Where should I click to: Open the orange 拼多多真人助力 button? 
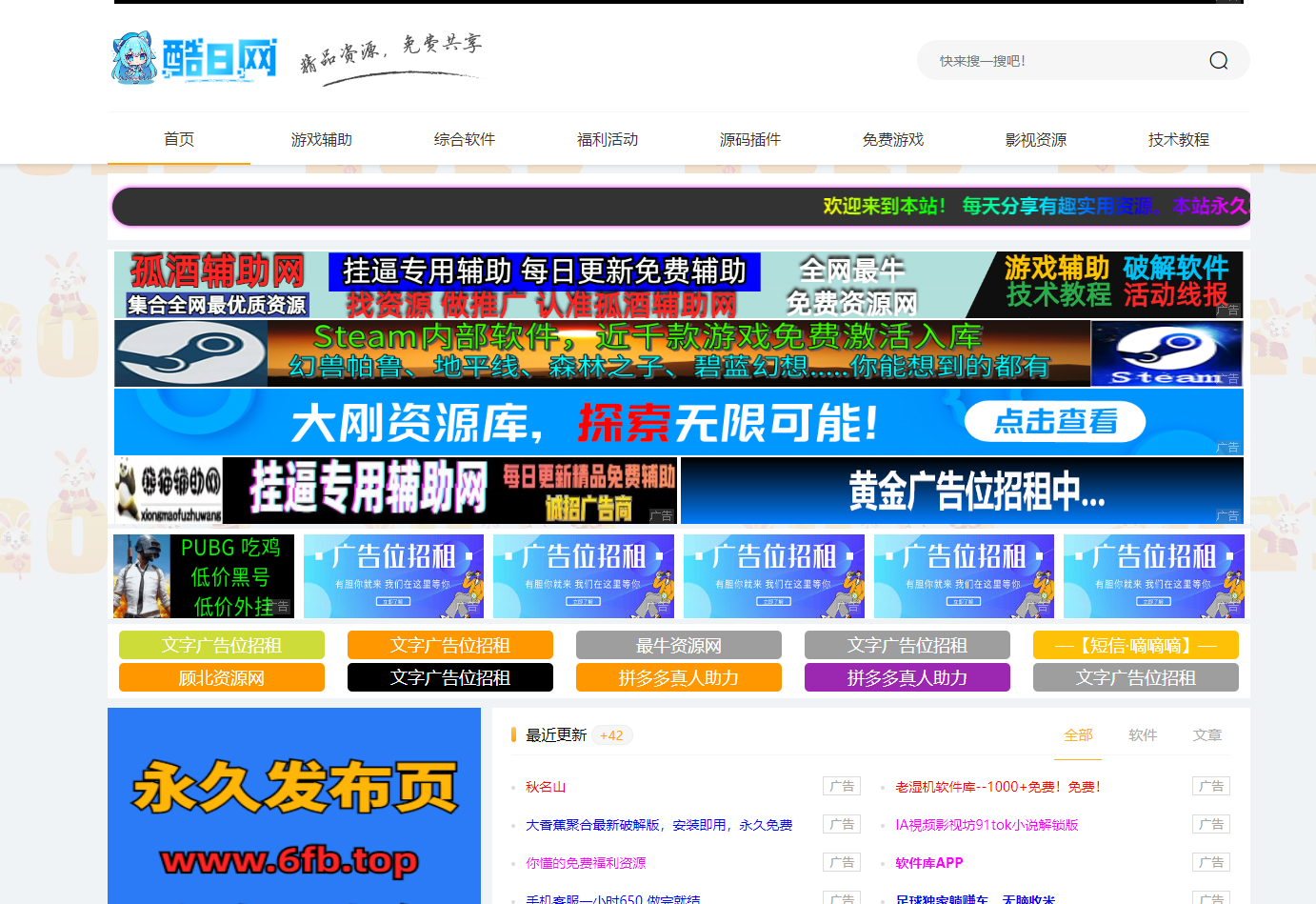click(x=679, y=677)
